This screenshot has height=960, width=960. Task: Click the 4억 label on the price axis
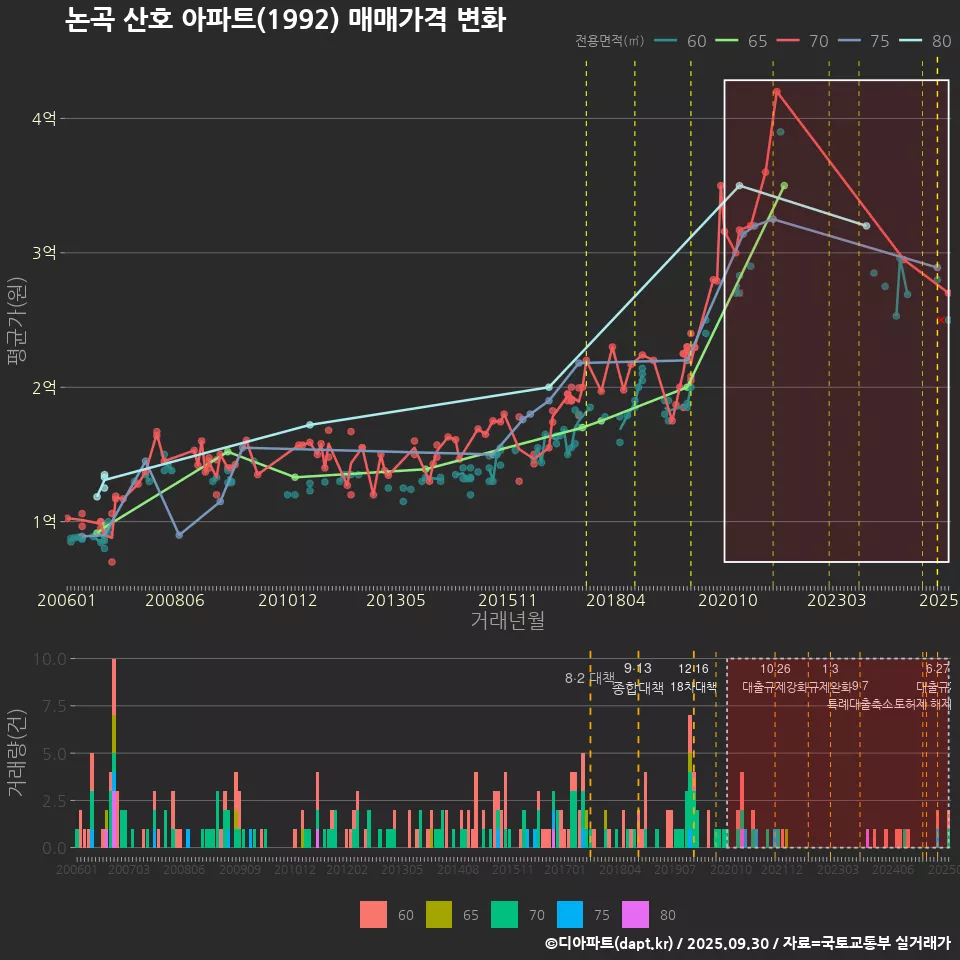pyautogui.click(x=44, y=118)
